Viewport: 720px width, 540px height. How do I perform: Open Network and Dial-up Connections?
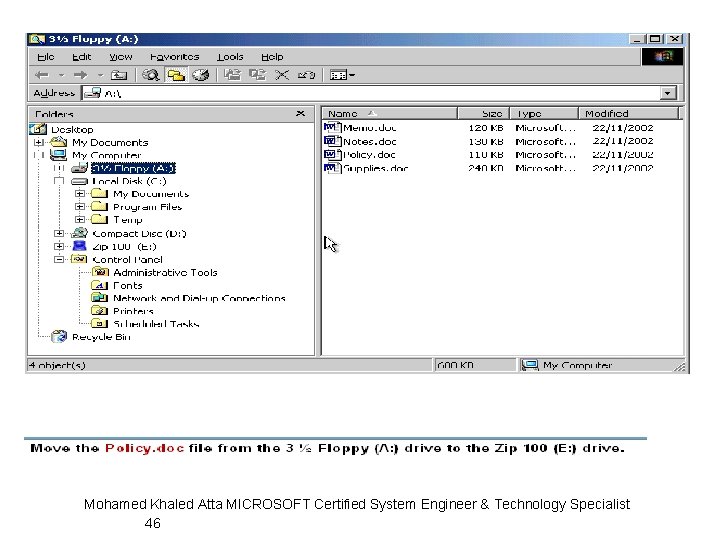pyautogui.click(x=199, y=298)
